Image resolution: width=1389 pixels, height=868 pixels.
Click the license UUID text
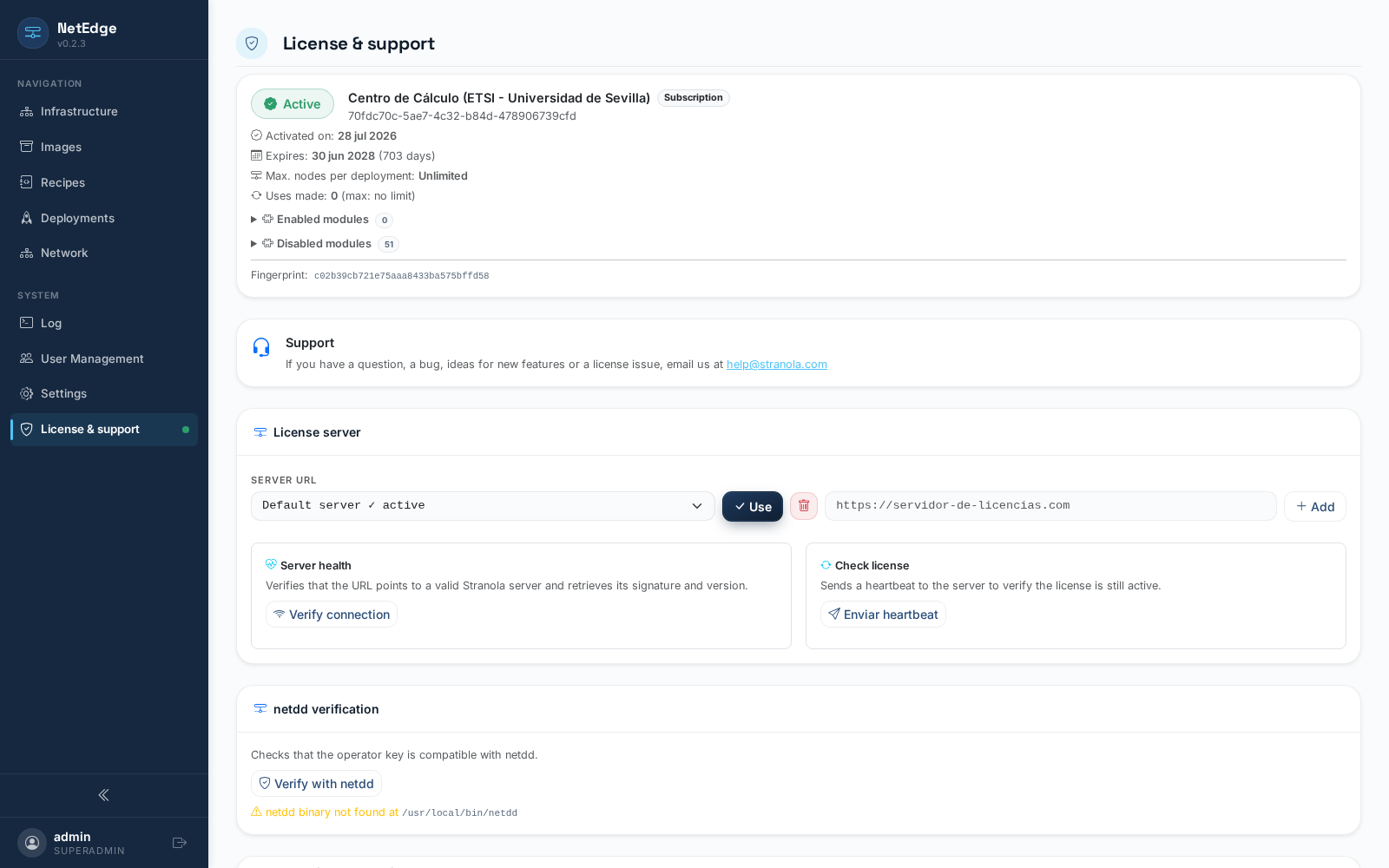point(462,116)
